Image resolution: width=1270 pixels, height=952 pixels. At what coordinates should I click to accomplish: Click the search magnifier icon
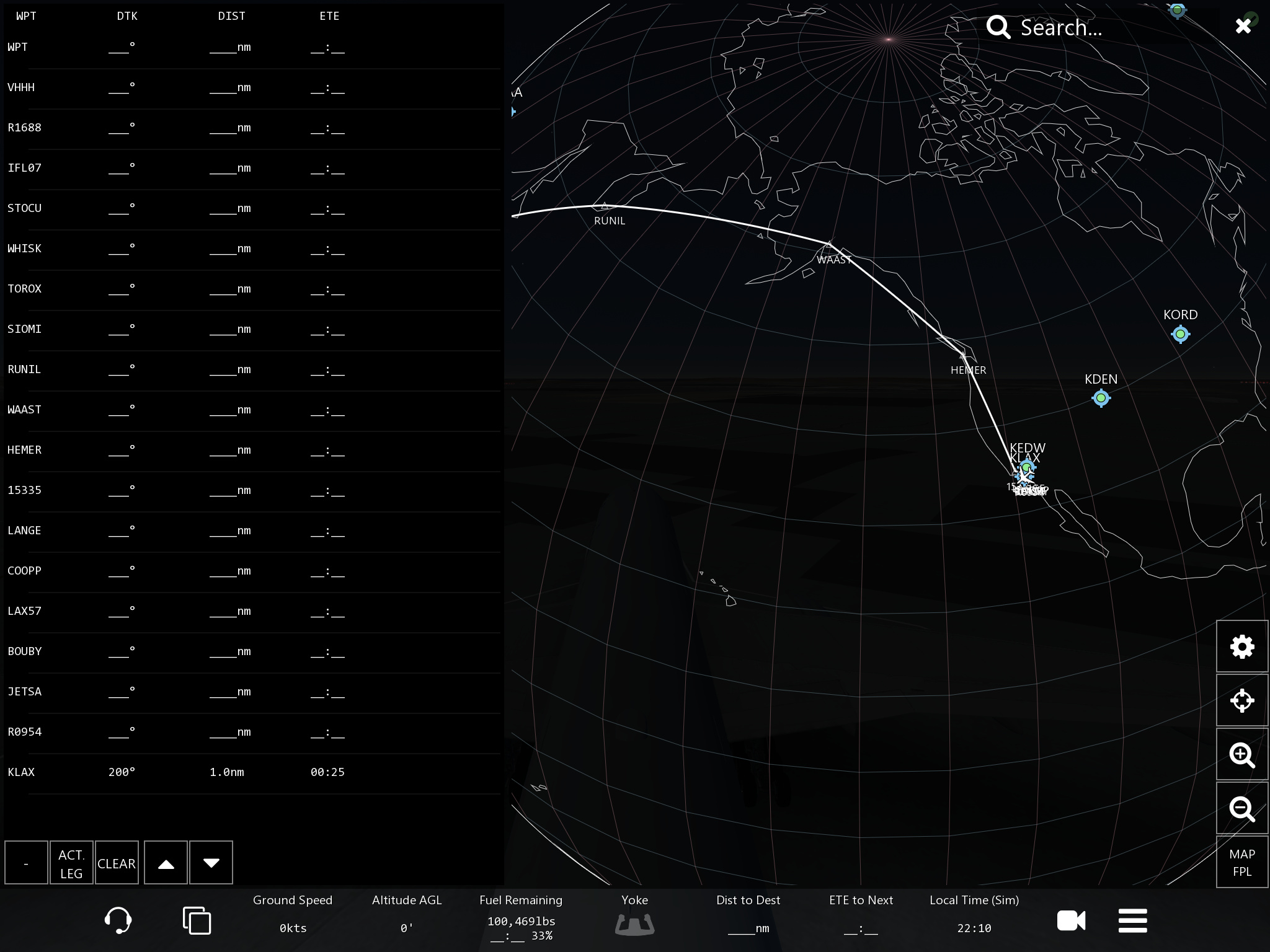pyautogui.click(x=998, y=27)
